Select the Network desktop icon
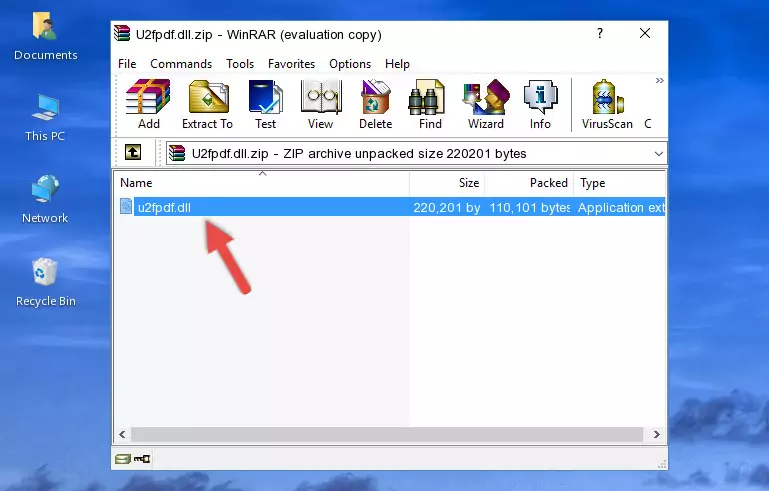 45,199
